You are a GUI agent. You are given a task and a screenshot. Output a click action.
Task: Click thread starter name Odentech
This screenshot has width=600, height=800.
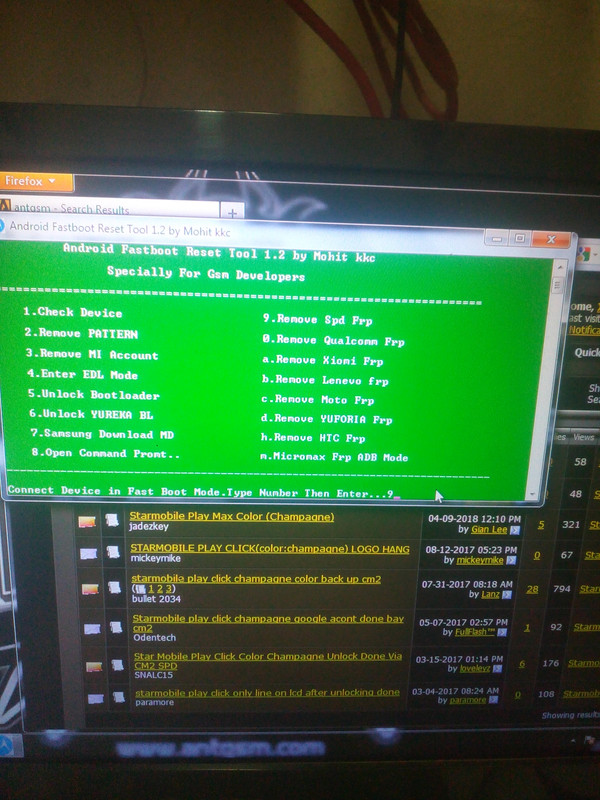(x=155, y=638)
